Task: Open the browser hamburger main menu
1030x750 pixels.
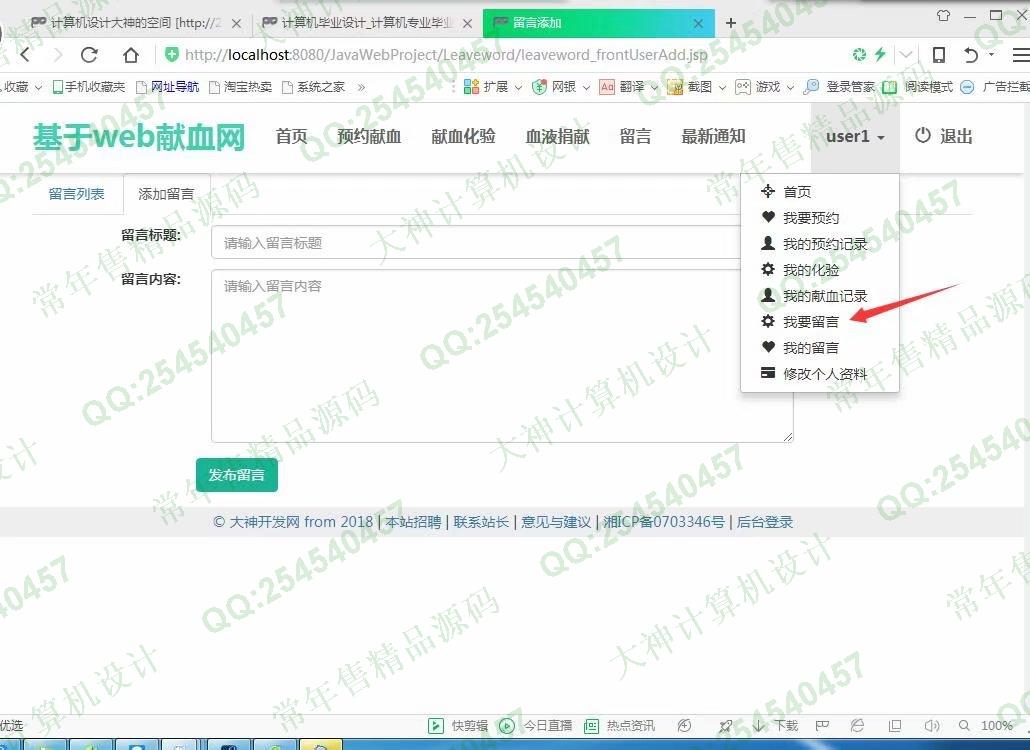Action: click(1021, 55)
